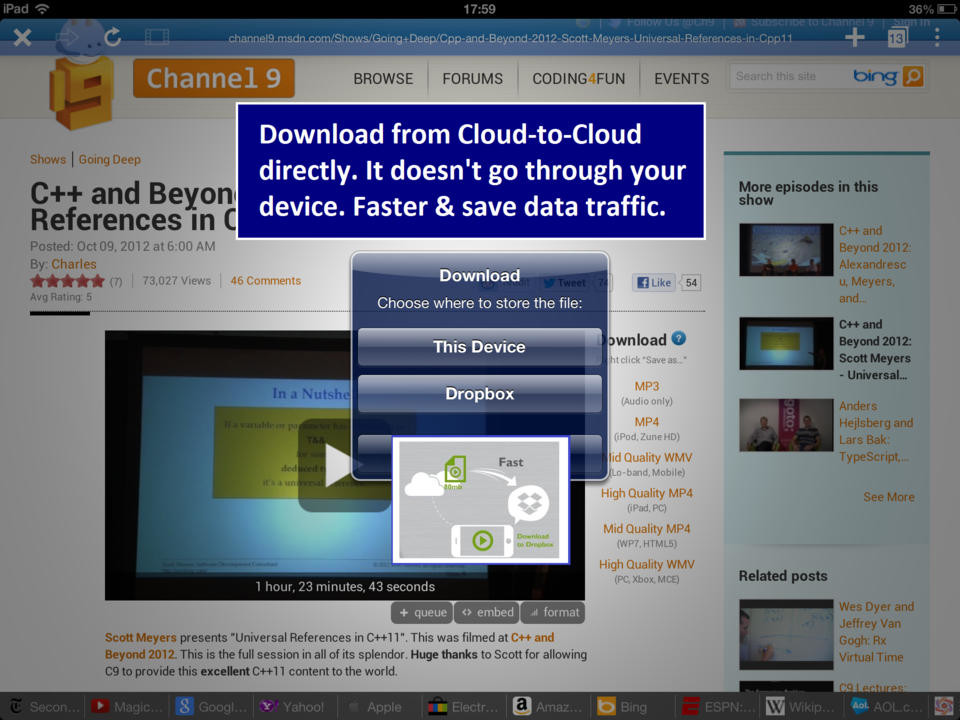Open the BROWSE menu
The width and height of the screenshot is (960, 720).
point(383,79)
